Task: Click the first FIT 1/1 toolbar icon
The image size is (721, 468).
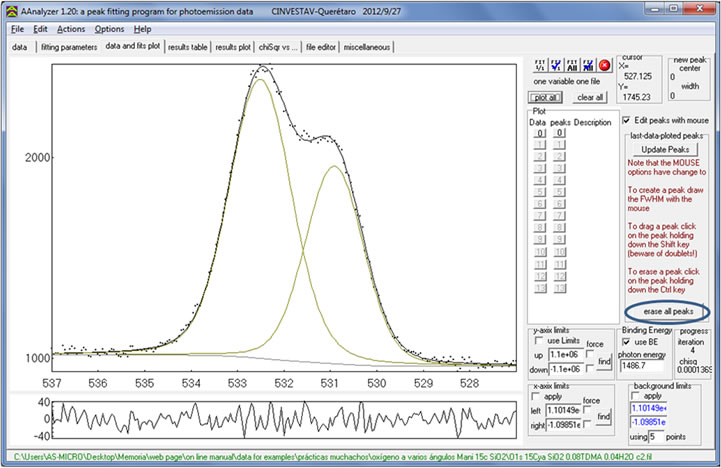Action: point(539,65)
